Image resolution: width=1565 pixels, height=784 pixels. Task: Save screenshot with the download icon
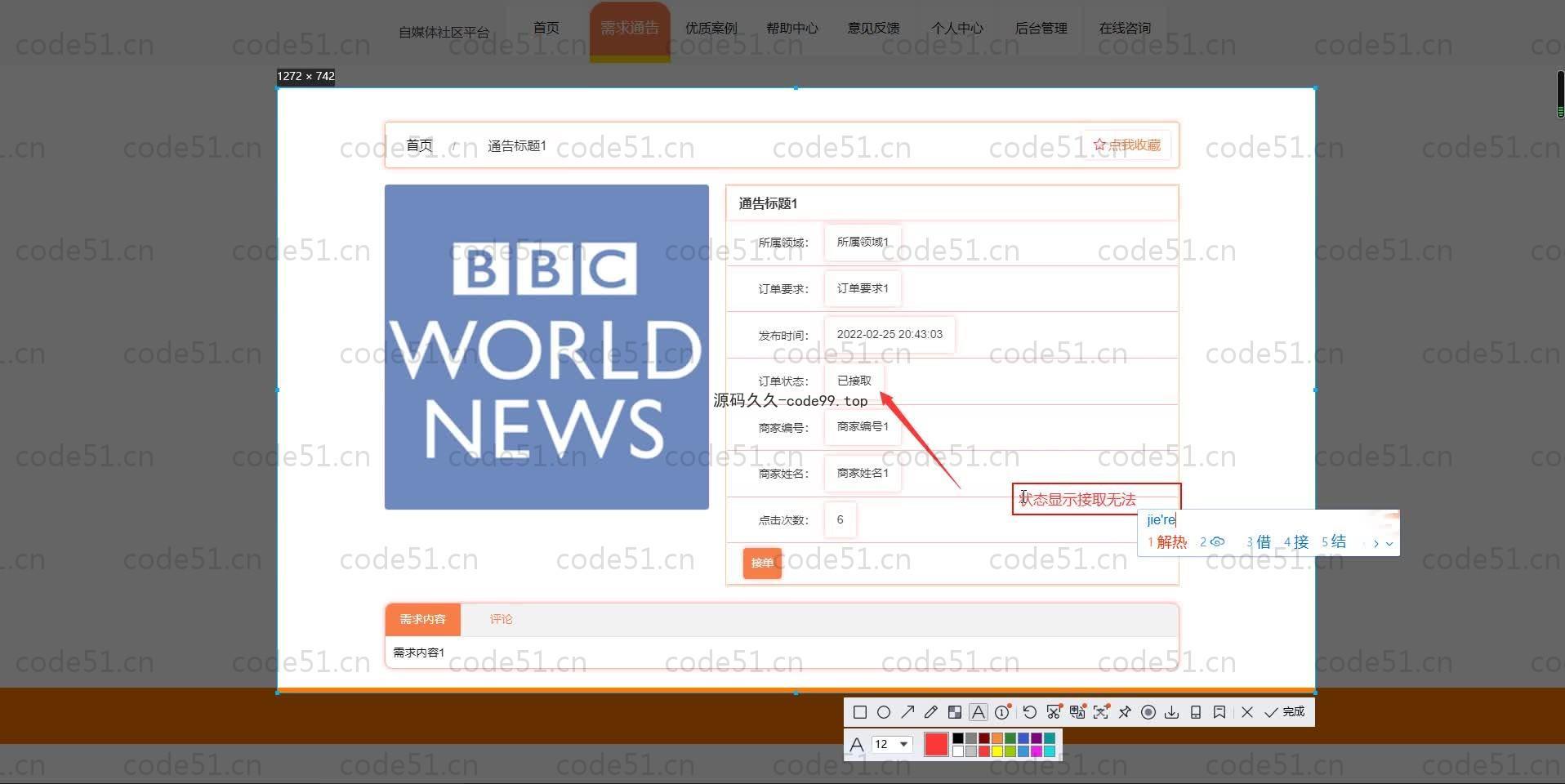pyautogui.click(x=1172, y=712)
